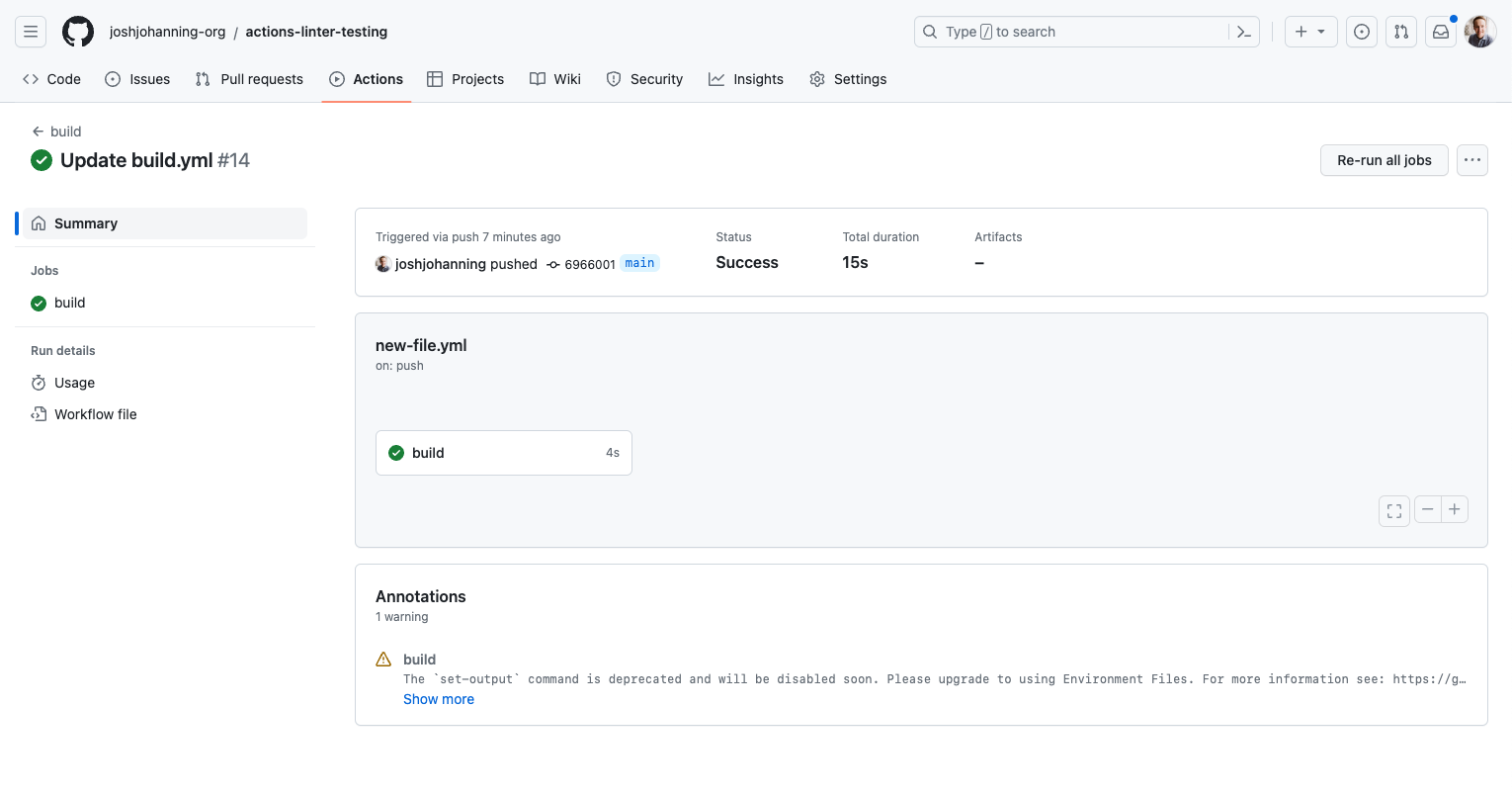Open the issues icon in the top bar

1361,31
